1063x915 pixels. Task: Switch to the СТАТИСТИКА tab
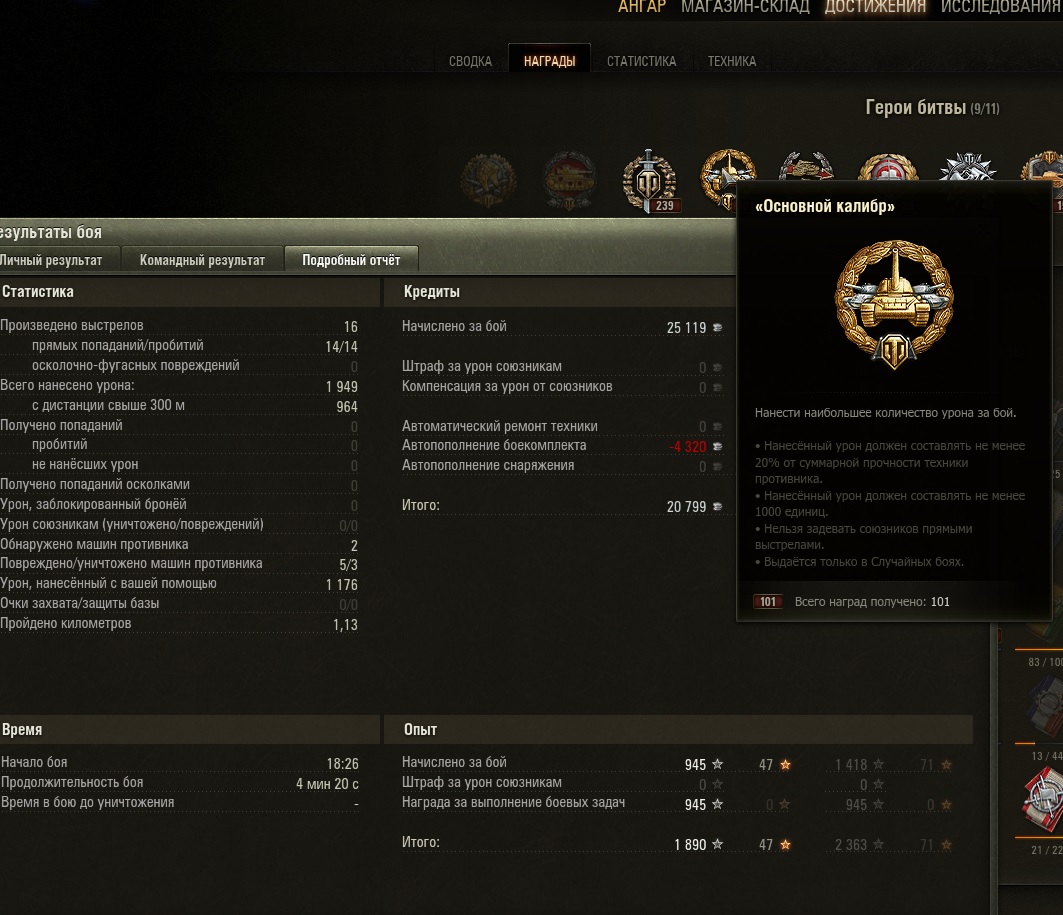641,61
